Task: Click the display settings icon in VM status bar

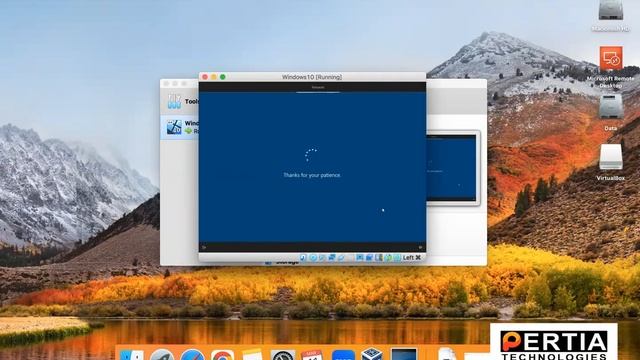Action: click(x=360, y=258)
